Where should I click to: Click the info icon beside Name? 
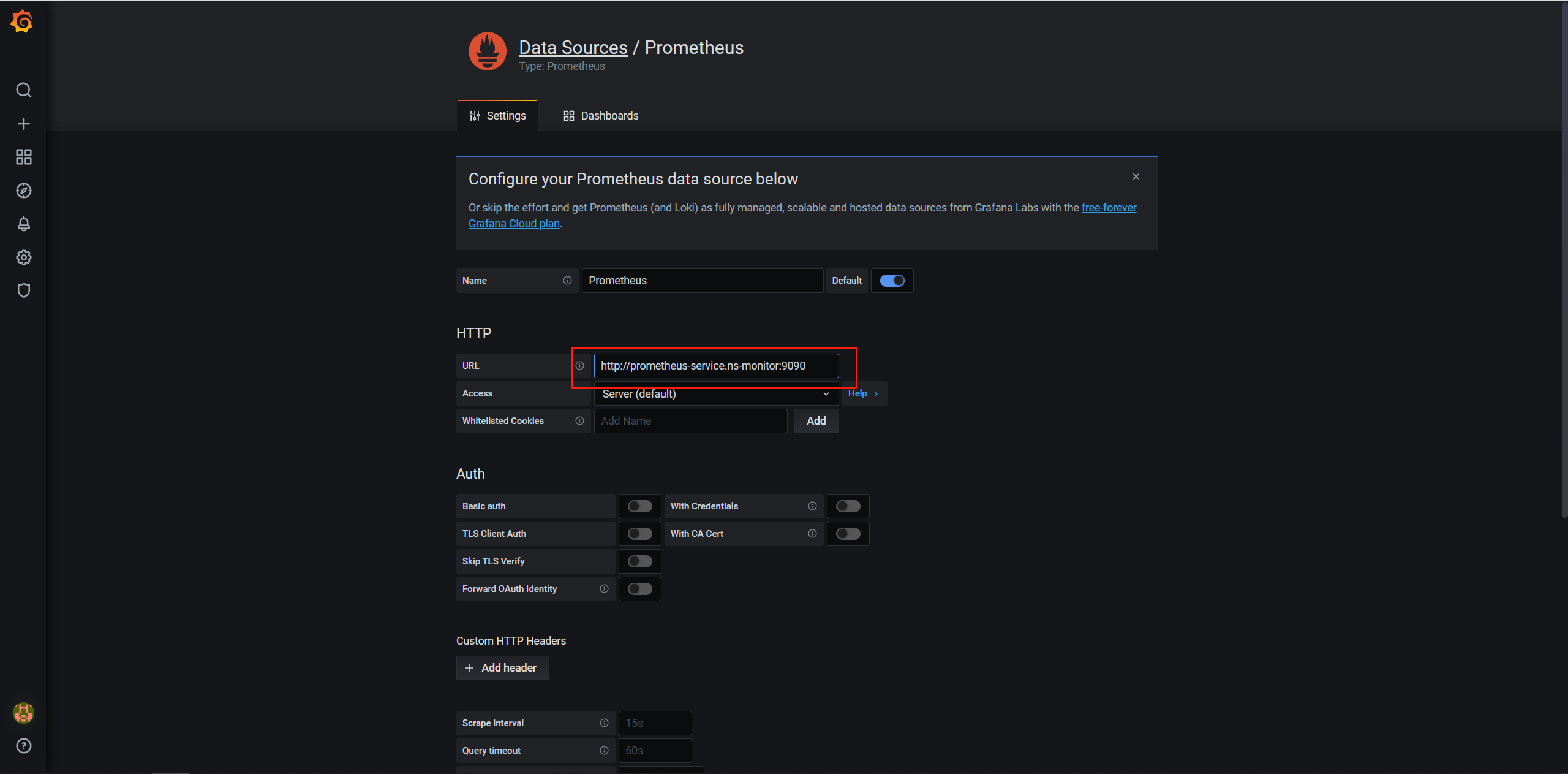click(x=567, y=281)
